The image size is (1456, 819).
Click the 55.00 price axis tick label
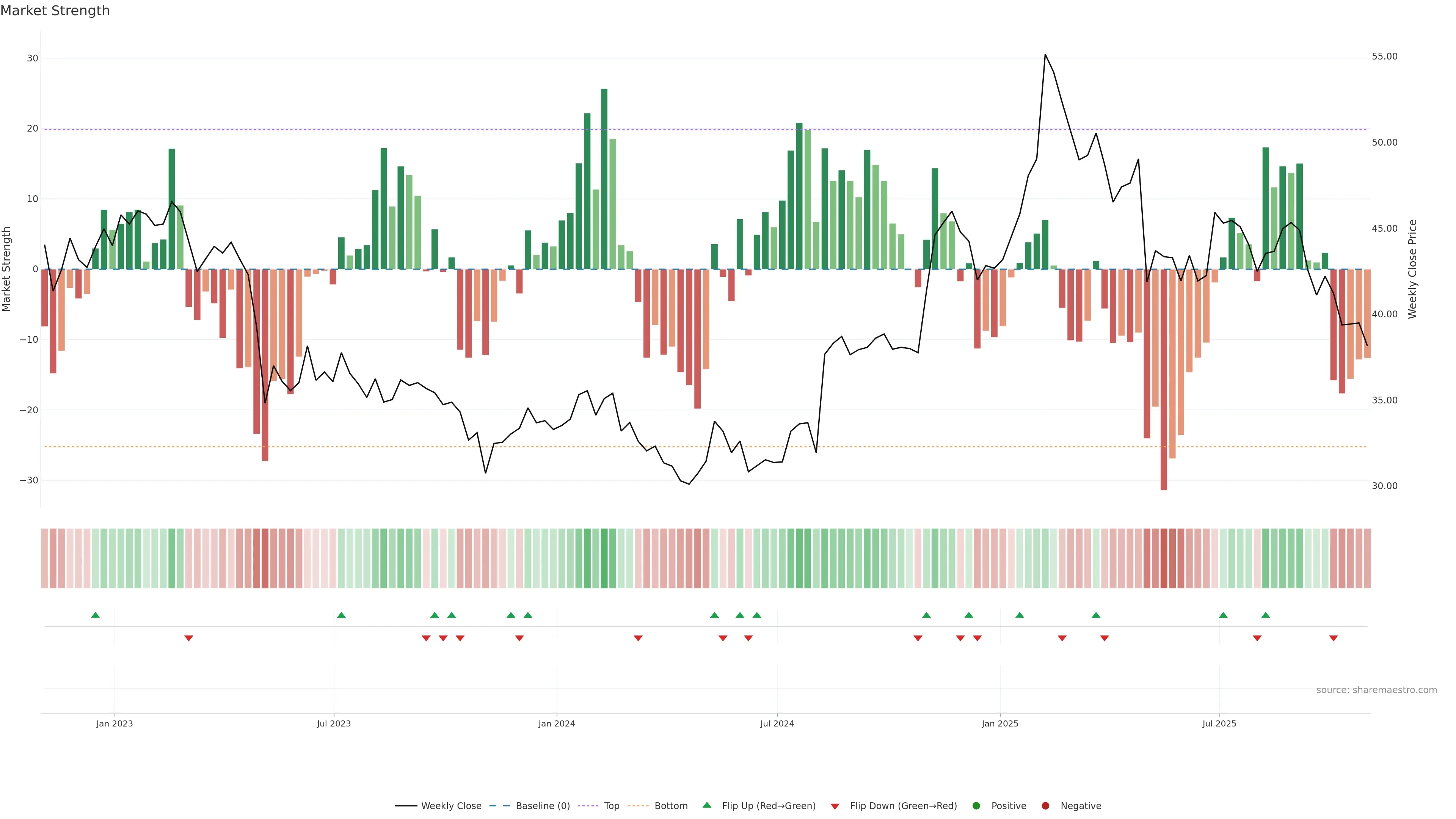(1384, 56)
